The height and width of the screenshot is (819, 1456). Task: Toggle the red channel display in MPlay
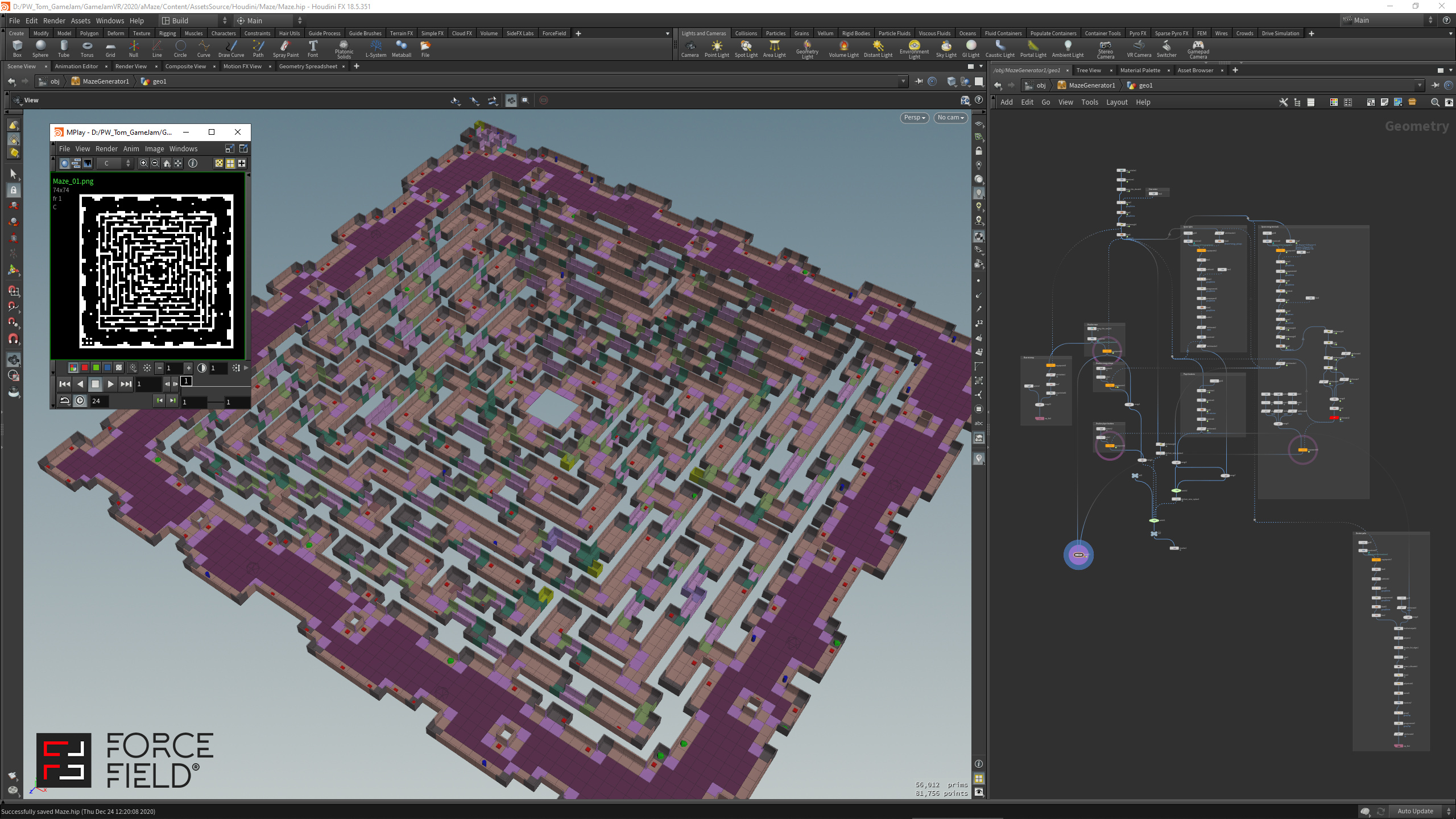84,368
